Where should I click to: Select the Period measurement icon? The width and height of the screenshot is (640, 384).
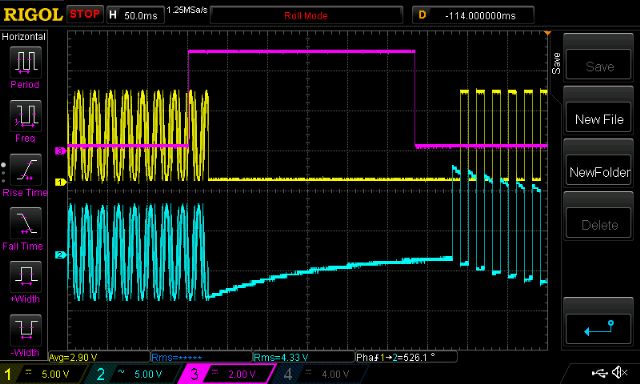(25, 62)
